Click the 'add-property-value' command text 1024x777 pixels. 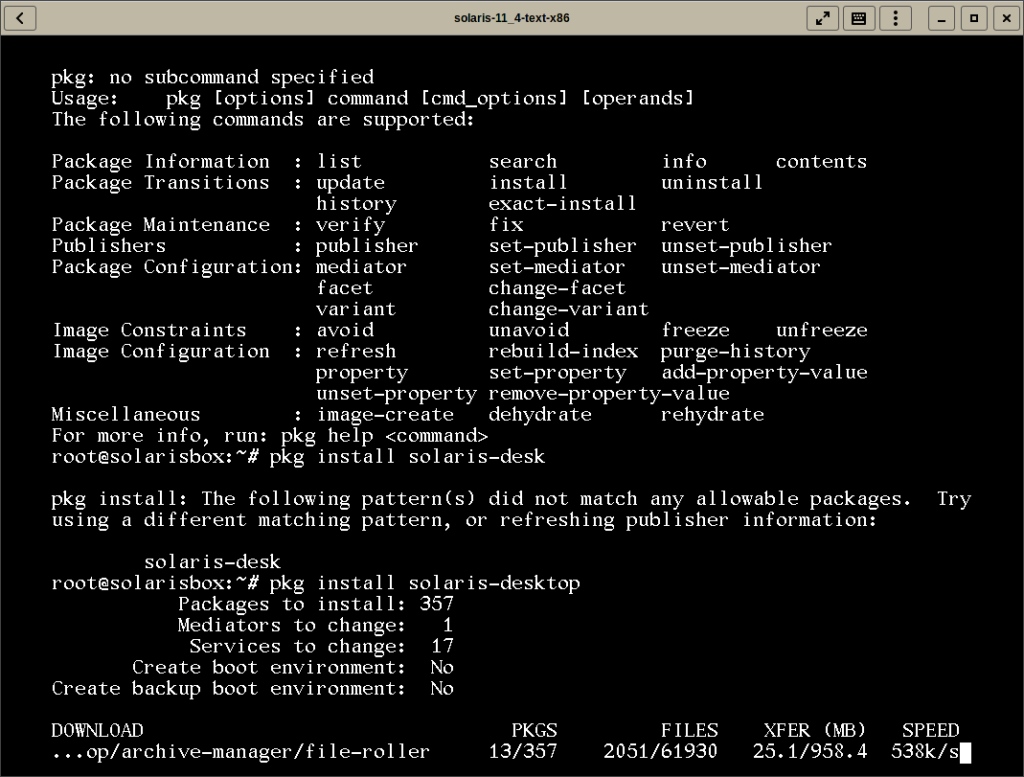pyautogui.click(x=764, y=372)
